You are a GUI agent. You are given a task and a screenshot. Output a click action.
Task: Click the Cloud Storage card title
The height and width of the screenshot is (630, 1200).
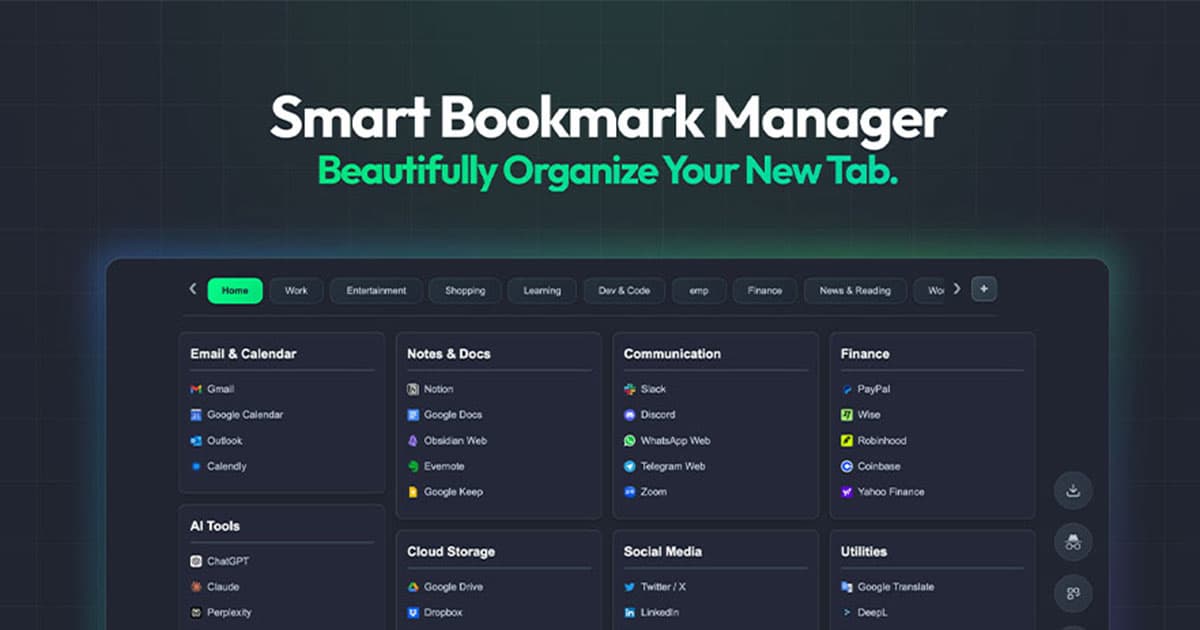coord(451,552)
